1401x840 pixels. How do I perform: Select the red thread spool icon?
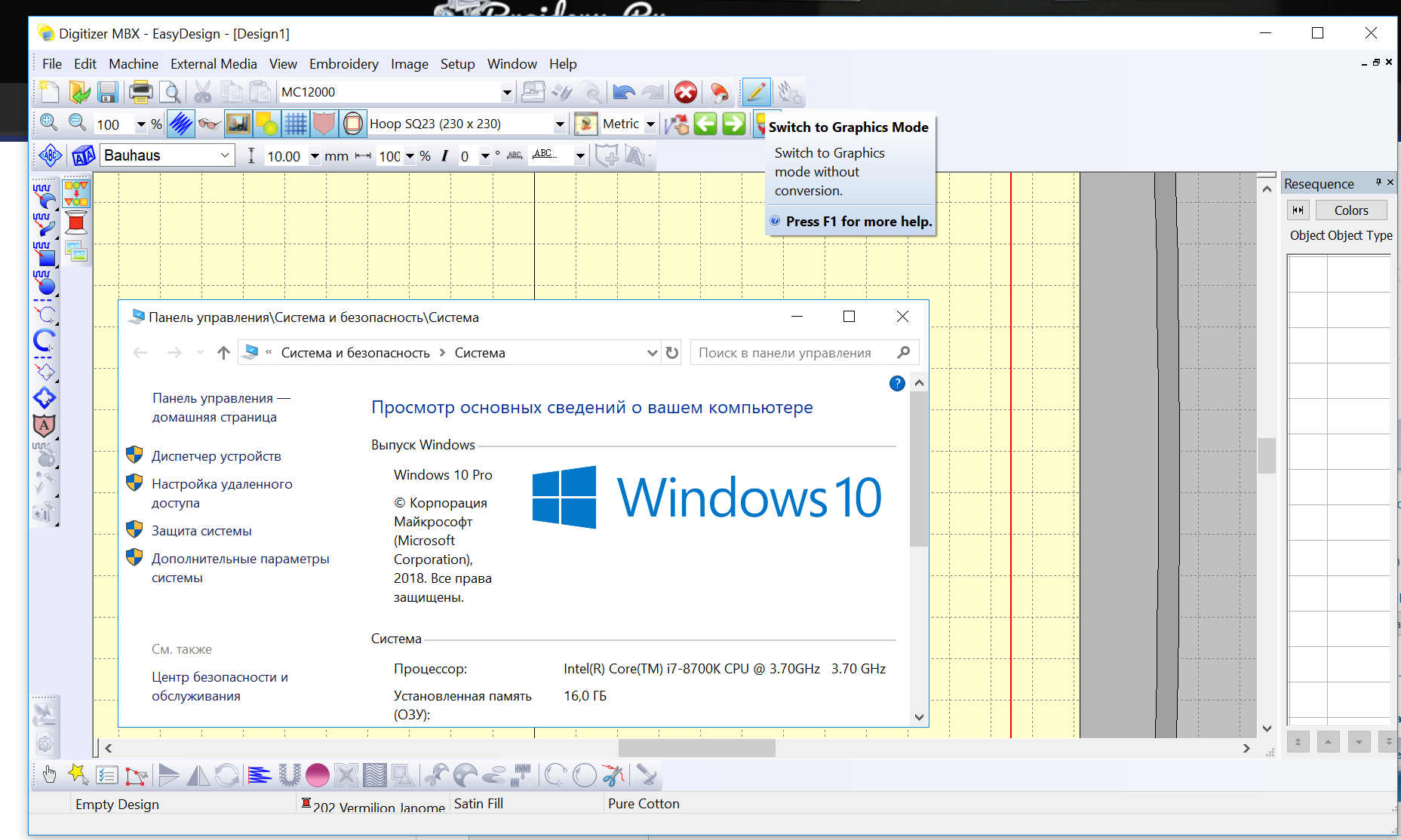[x=76, y=223]
